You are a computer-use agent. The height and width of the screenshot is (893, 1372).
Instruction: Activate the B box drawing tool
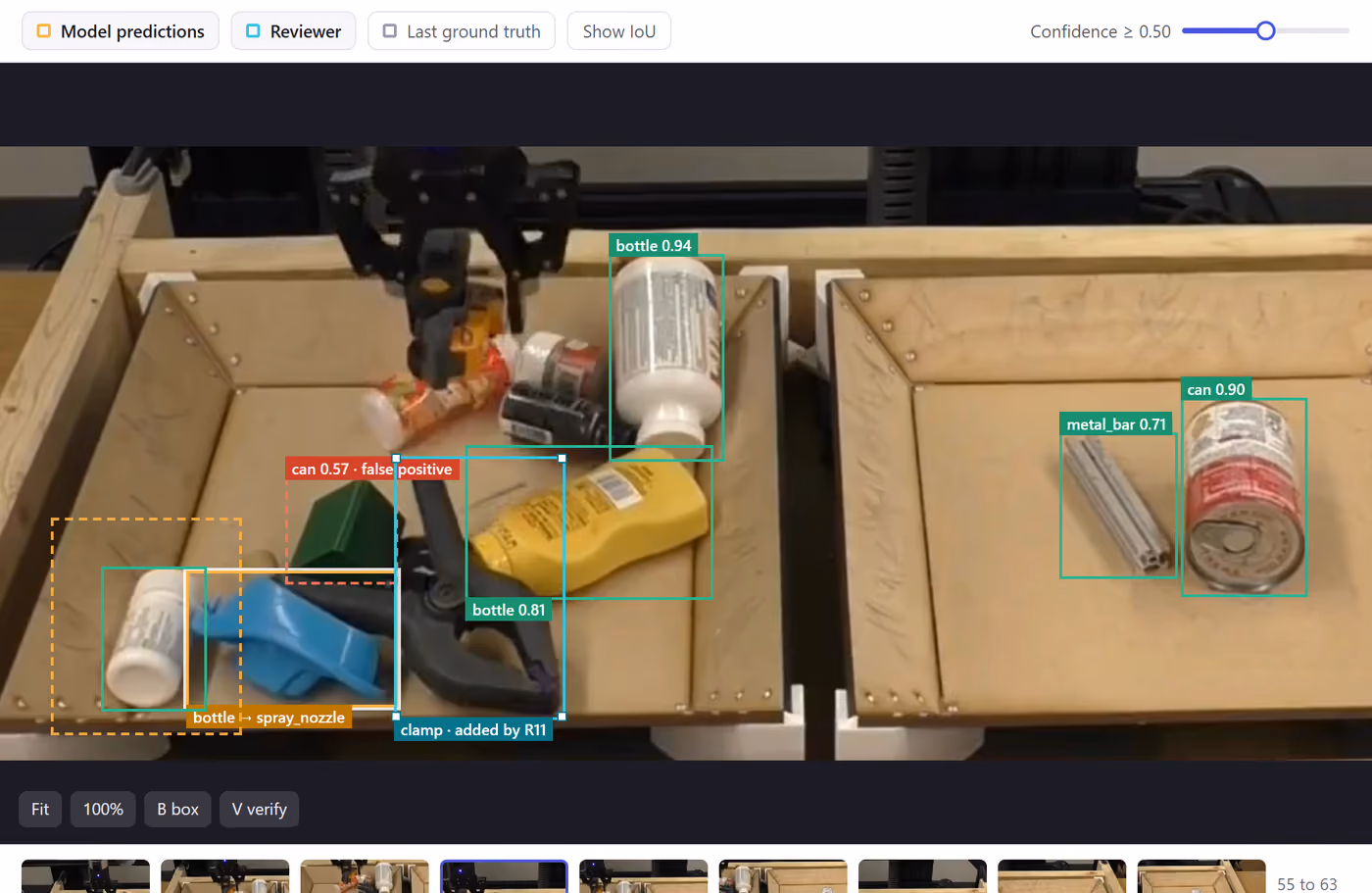pos(177,810)
